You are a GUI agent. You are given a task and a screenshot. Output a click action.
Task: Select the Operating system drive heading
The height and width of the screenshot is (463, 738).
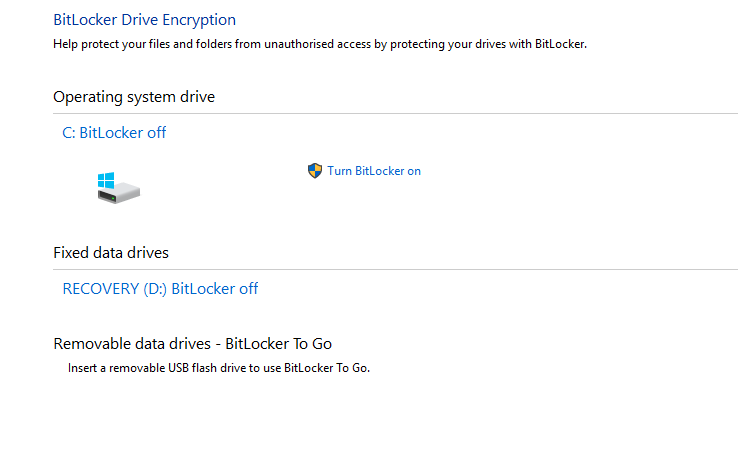(x=134, y=97)
